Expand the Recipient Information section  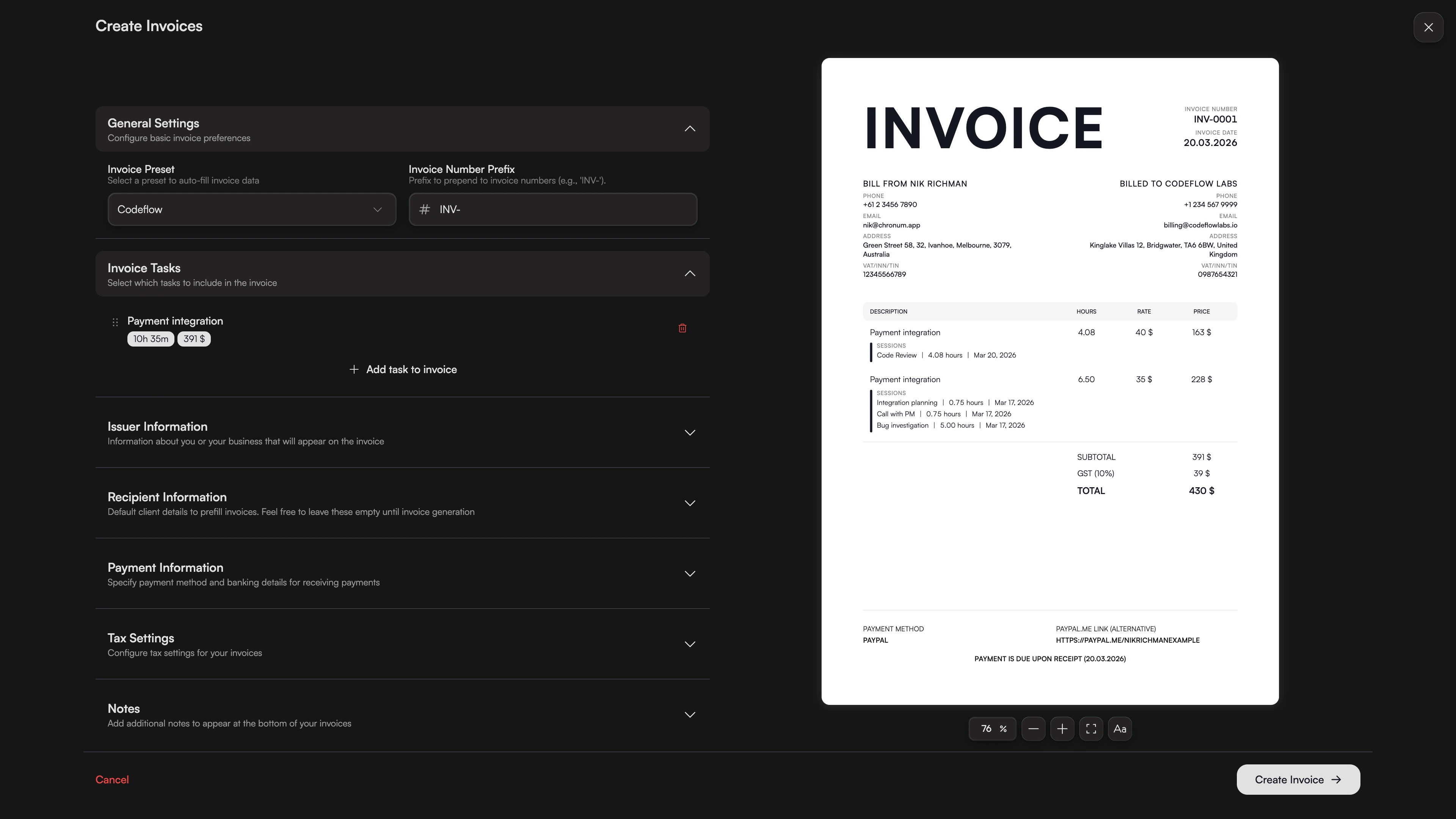coord(690,503)
